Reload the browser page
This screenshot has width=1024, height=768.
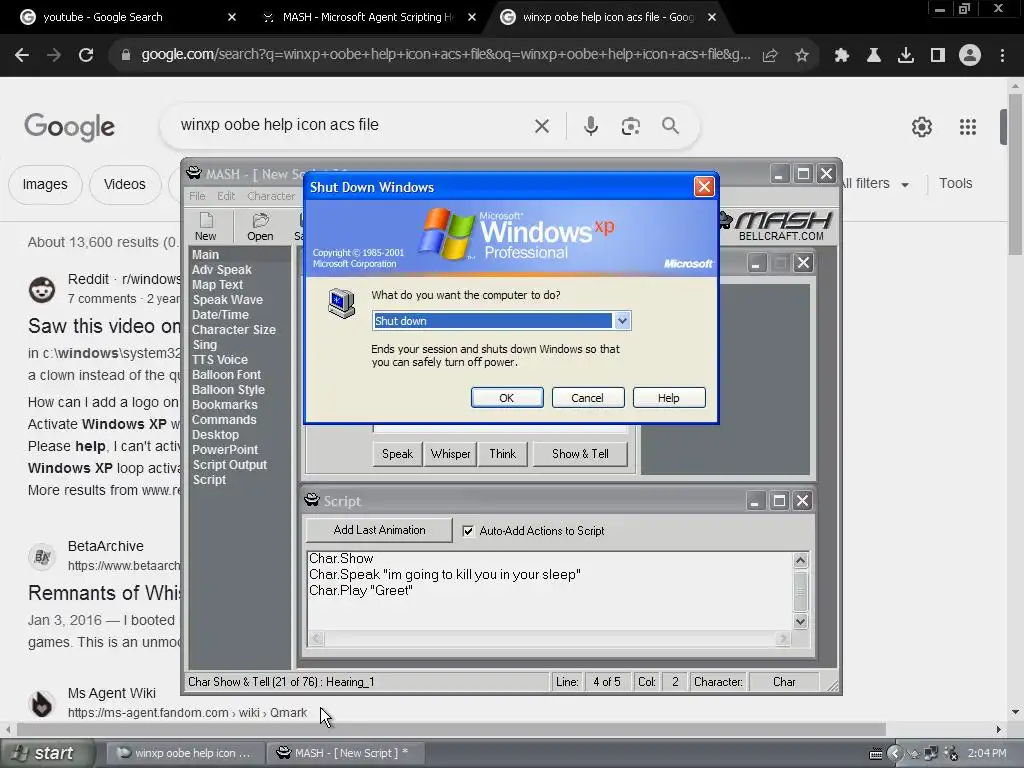pyautogui.click(x=86, y=56)
